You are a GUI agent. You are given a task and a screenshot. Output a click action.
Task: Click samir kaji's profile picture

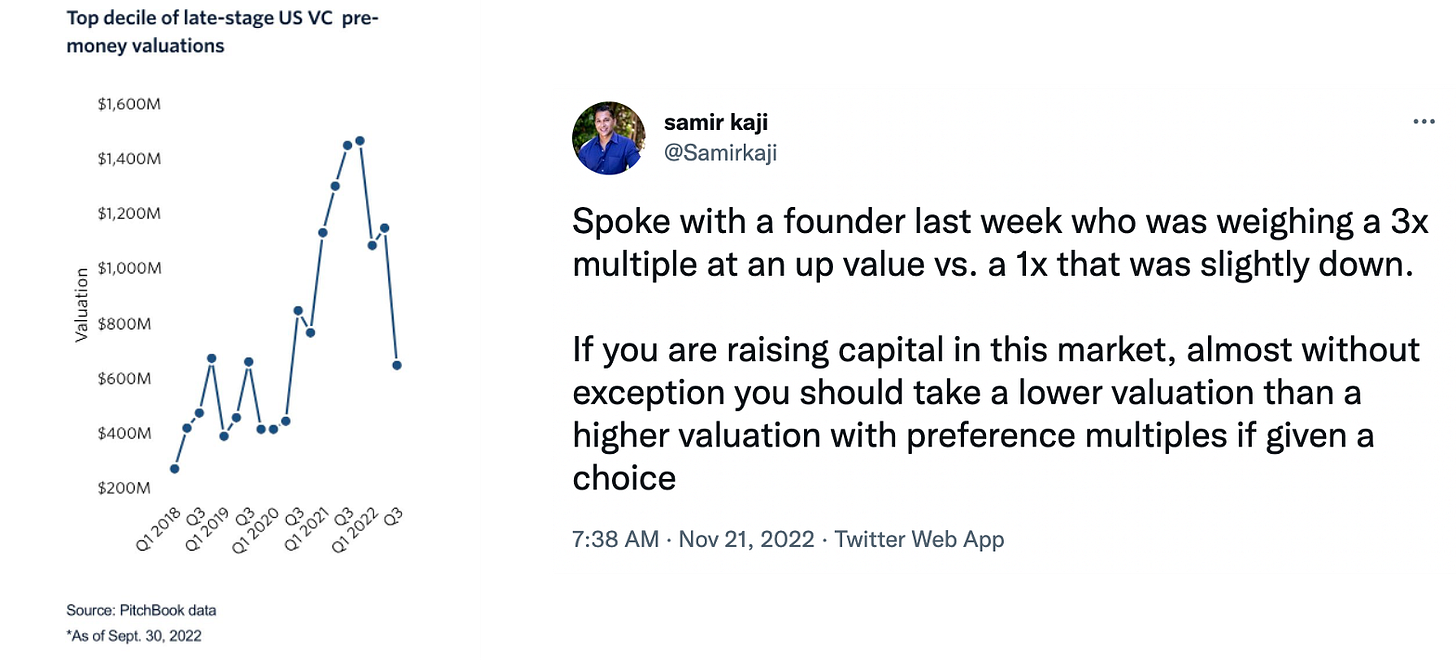coord(608,137)
